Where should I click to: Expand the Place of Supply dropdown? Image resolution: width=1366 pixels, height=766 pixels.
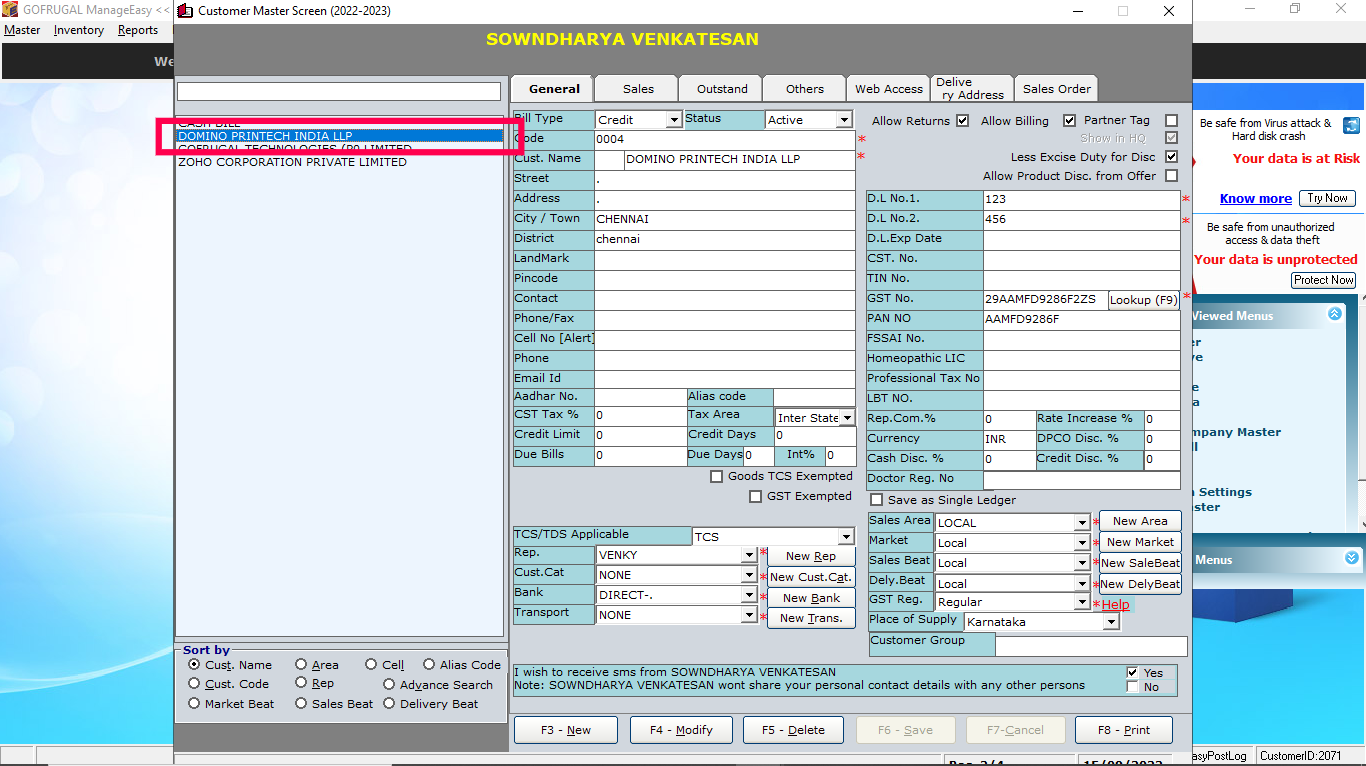click(1110, 622)
